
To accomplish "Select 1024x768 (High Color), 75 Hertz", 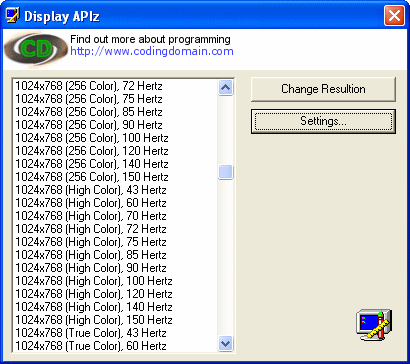I will (x=115, y=242).
